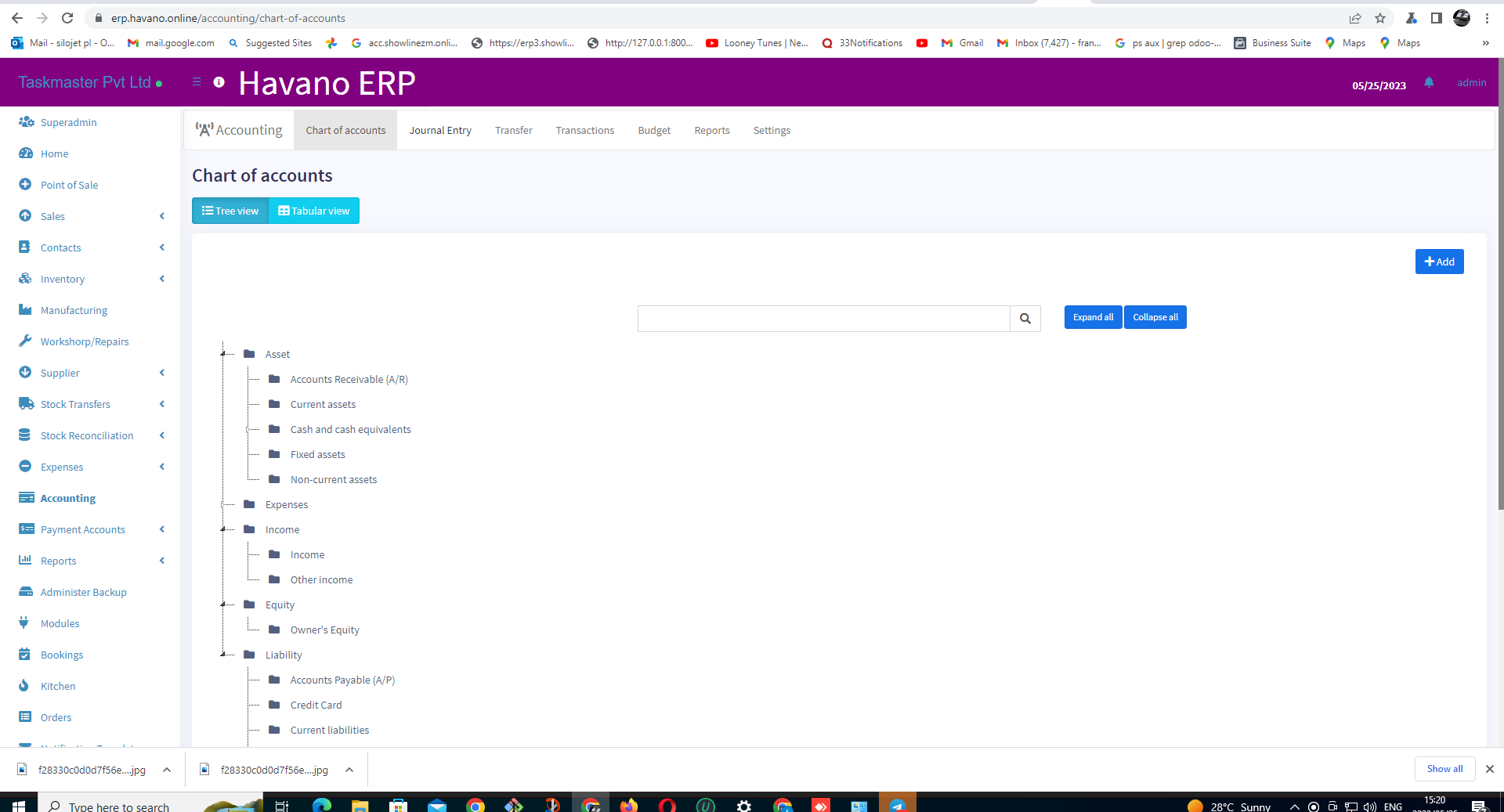
Task: Select the Manufacturing sidebar icon
Action: 26,310
